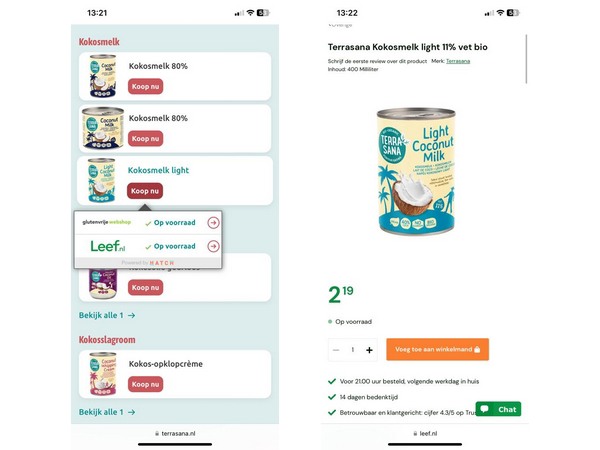This screenshot has width=600, height=450.
Task: Click the Terrasana brand link
Action: [x=458, y=61]
